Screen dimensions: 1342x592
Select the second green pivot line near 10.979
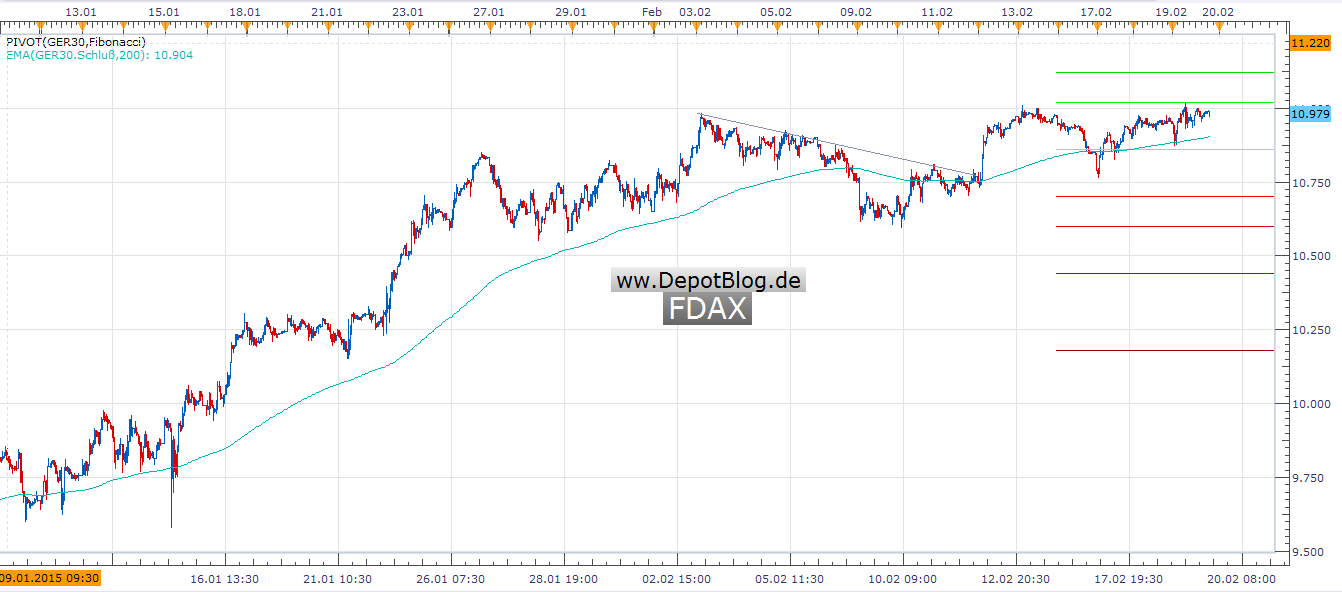tap(1164, 102)
